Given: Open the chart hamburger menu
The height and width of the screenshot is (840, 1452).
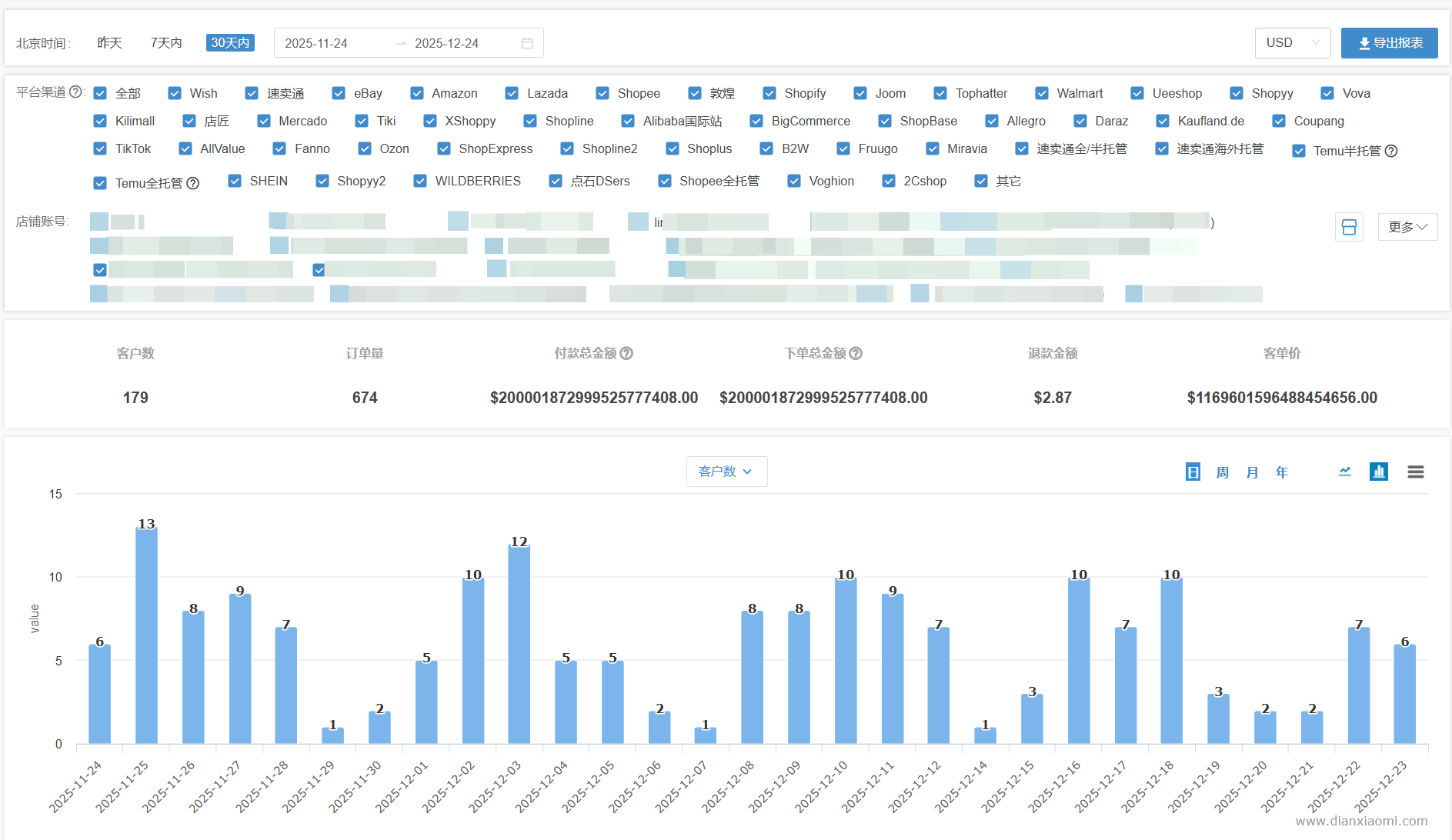Looking at the screenshot, I should coord(1415,472).
